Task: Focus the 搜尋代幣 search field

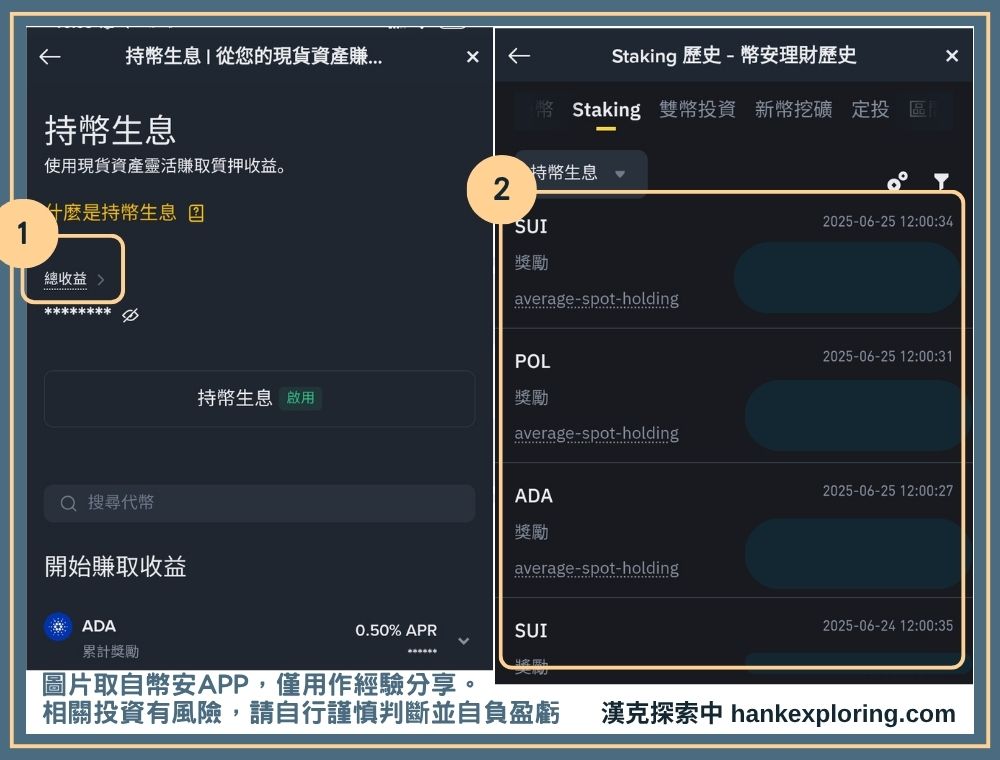Action: [x=260, y=503]
